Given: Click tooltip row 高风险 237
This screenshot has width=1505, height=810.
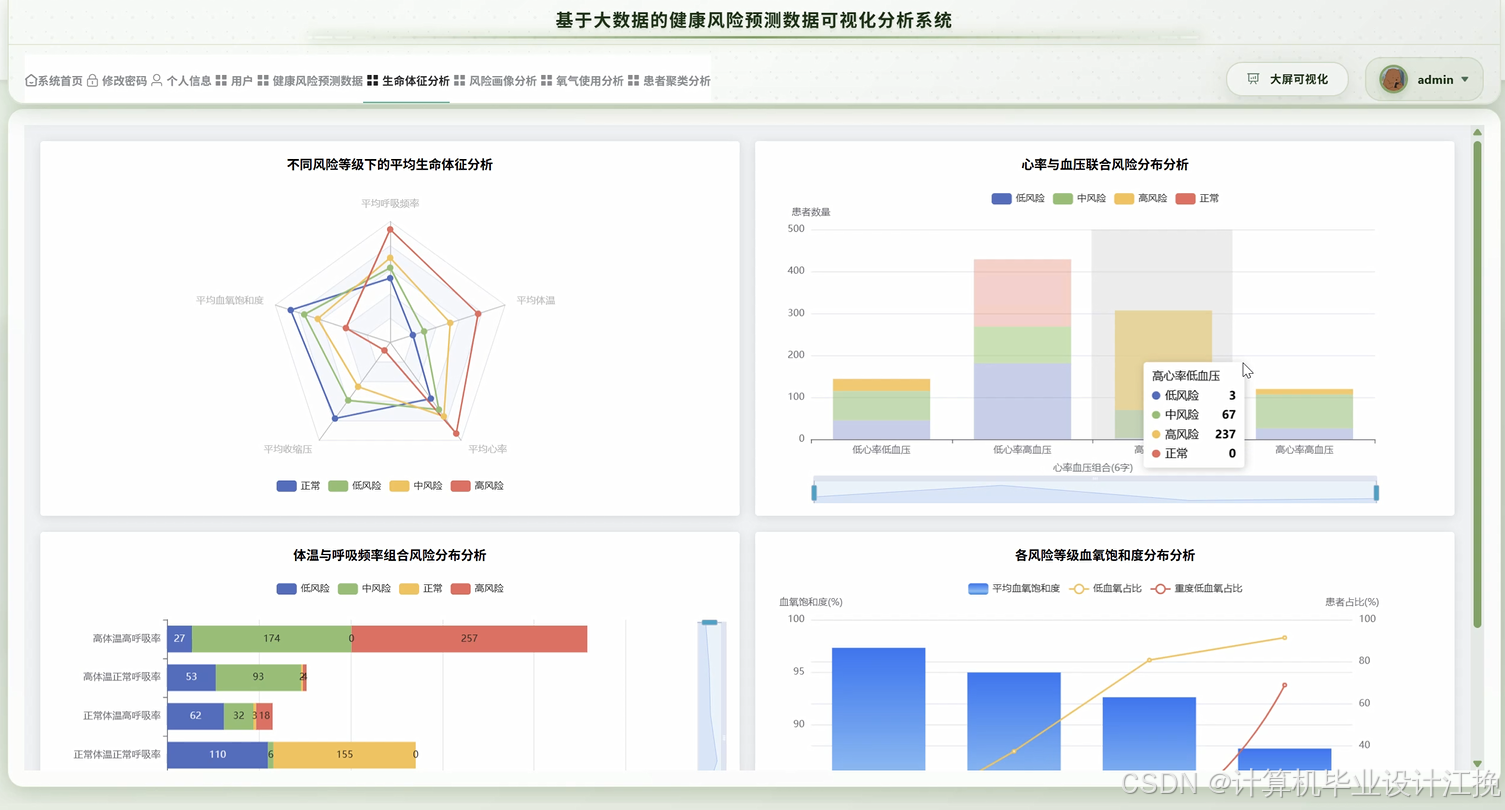Looking at the screenshot, I should tap(1194, 434).
